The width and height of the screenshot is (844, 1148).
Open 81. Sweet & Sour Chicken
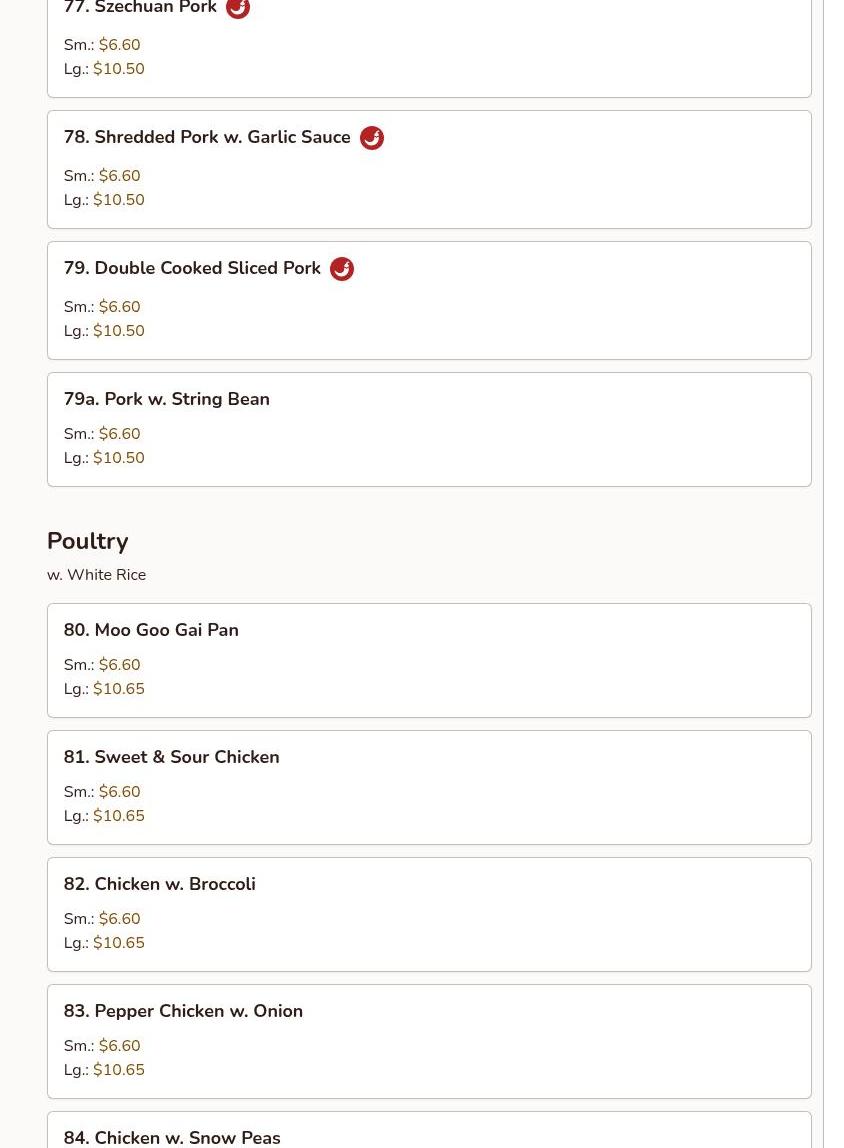click(x=429, y=787)
